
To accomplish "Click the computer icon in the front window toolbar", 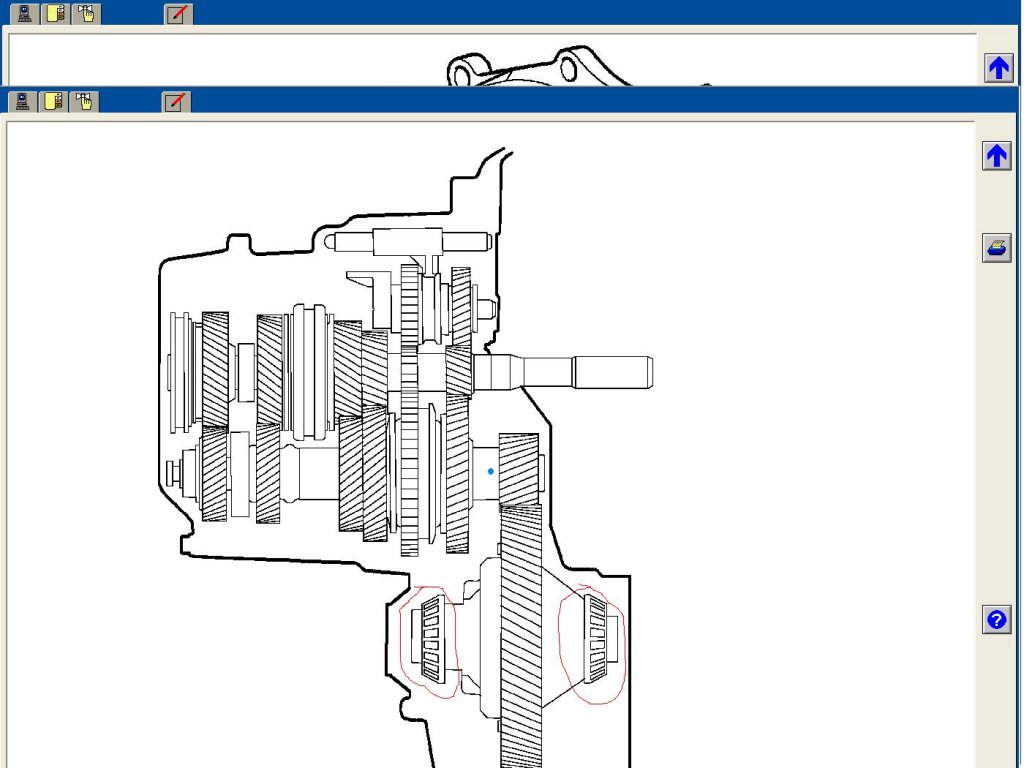I will pyautogui.click(x=23, y=101).
